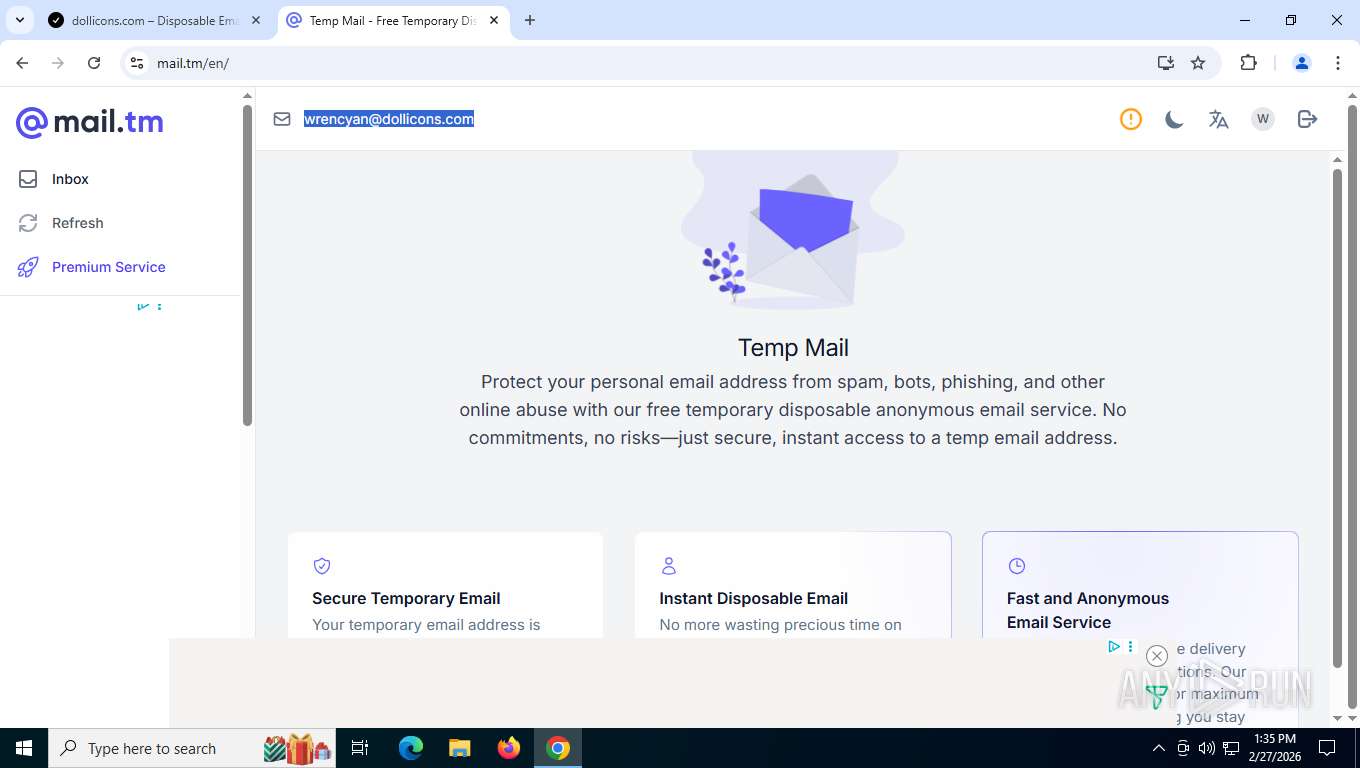The image size is (1360, 768).
Task: Expand the tab search dropdown
Action: (x=19, y=20)
